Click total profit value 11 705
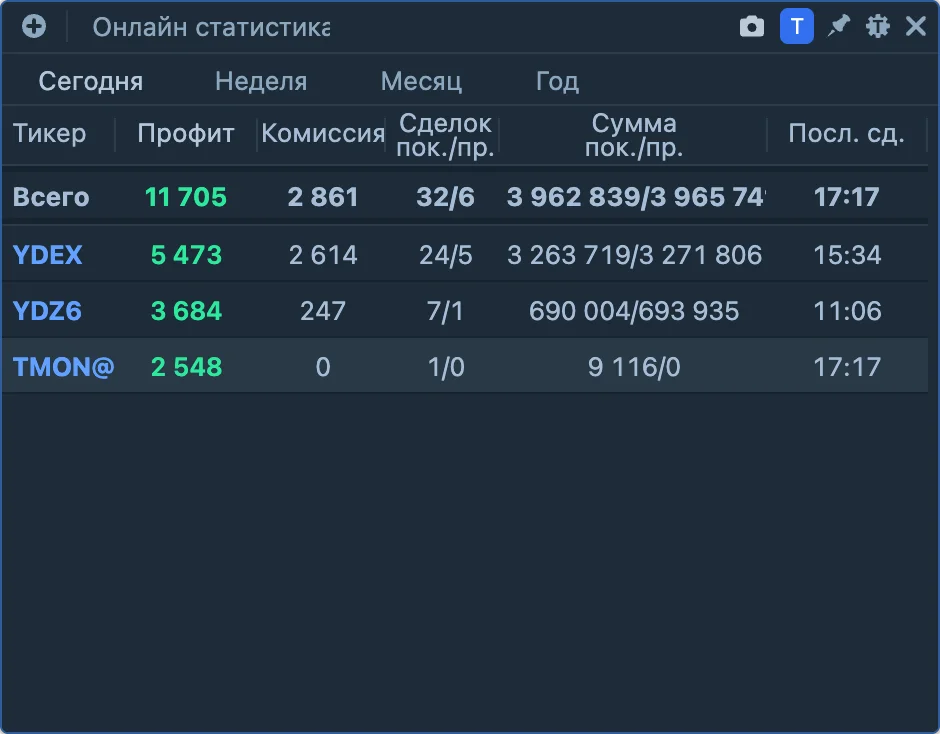Viewport: 940px width, 734px height. [x=186, y=197]
